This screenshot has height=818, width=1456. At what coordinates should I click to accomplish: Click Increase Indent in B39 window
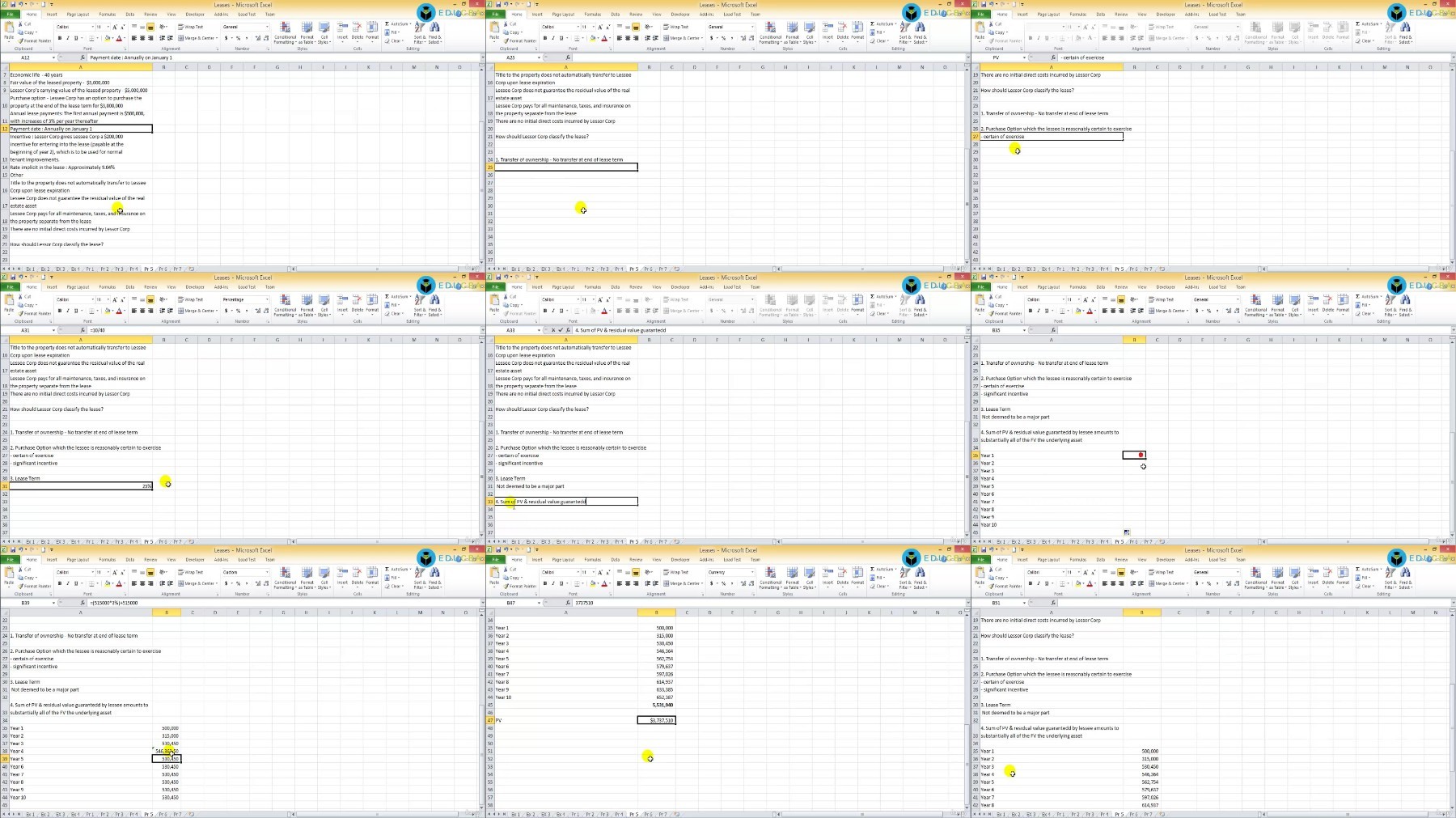pos(170,583)
